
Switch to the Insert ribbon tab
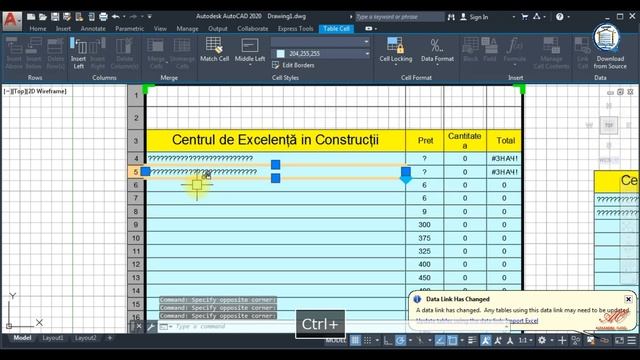63,29
